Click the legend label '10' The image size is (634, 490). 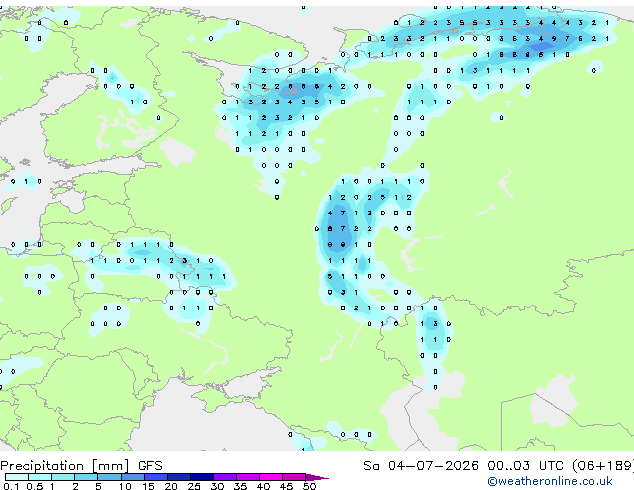[125, 486]
